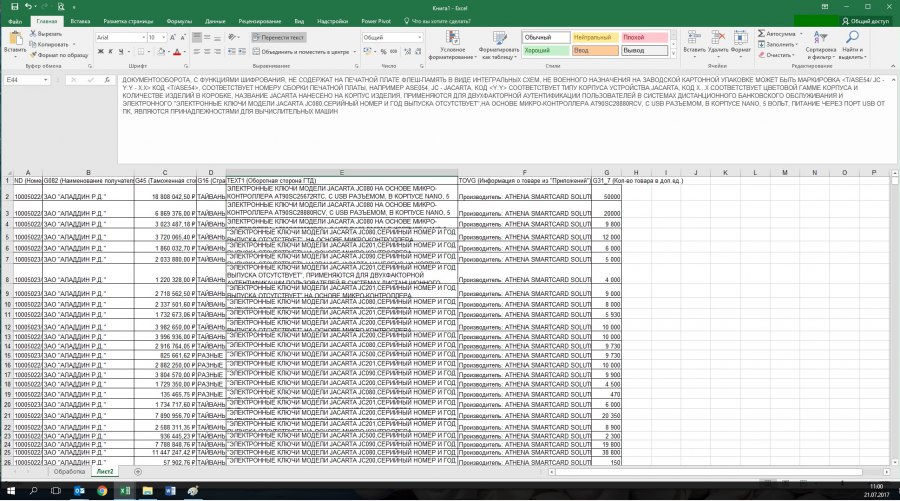Add a new sheet with plus button
The image size is (900, 501).
tap(138, 472)
